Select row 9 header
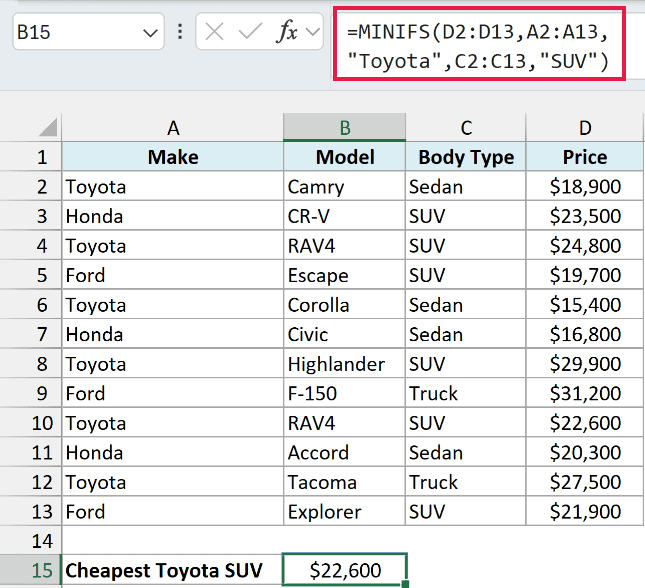The image size is (645, 588). point(31,393)
